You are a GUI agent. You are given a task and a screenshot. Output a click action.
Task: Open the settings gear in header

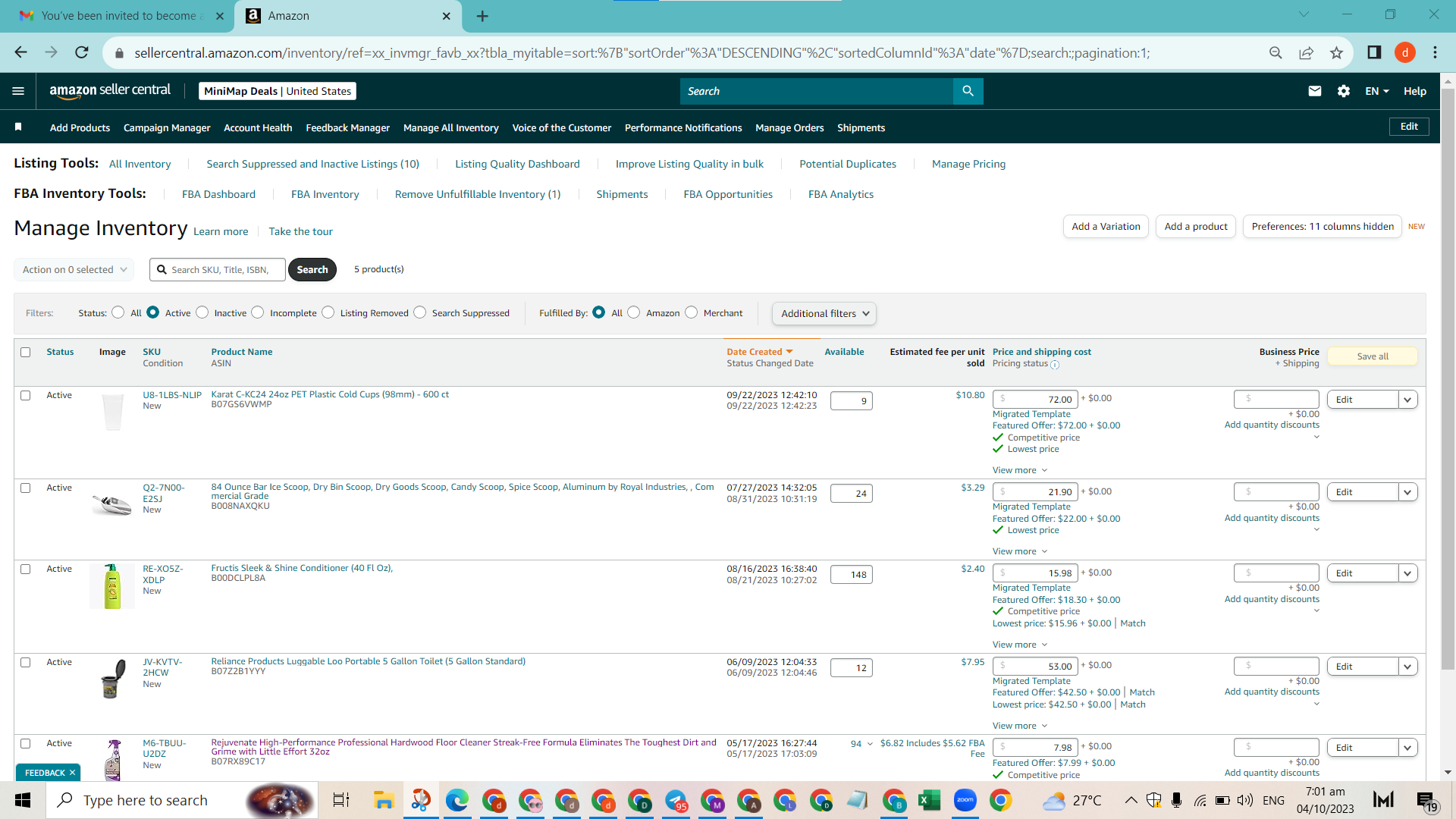click(x=1344, y=91)
